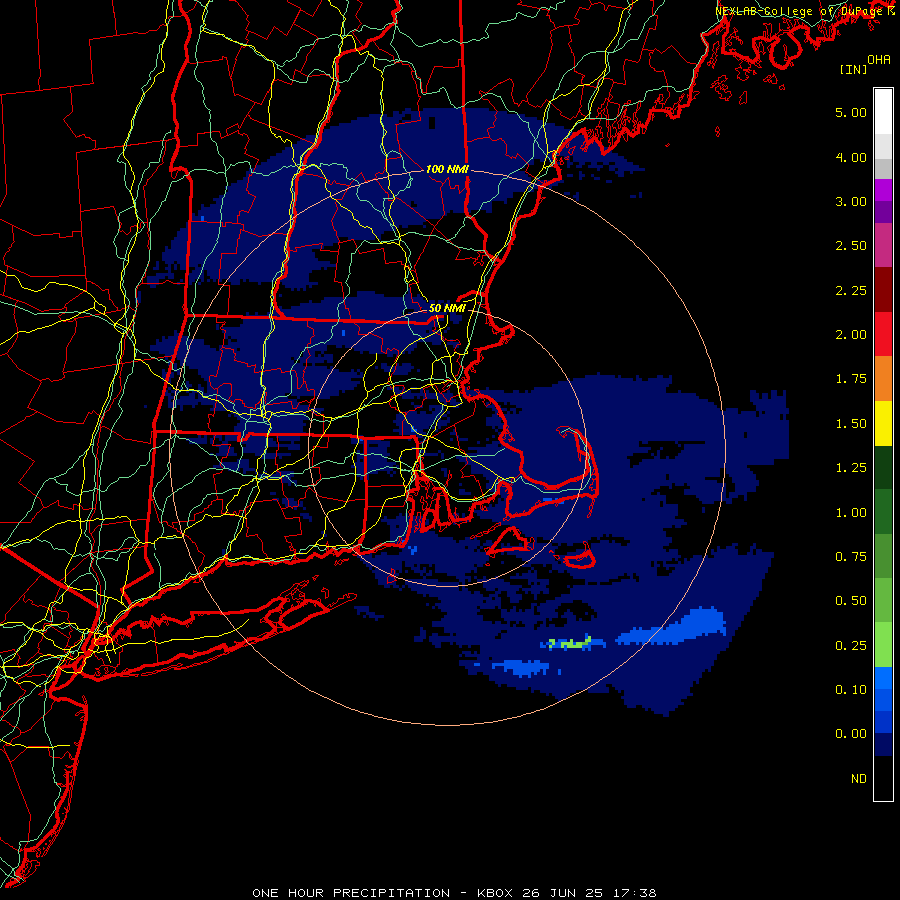This screenshot has height=900, width=900.
Task: Click the 'OHA' product code label
Action: coord(879,60)
